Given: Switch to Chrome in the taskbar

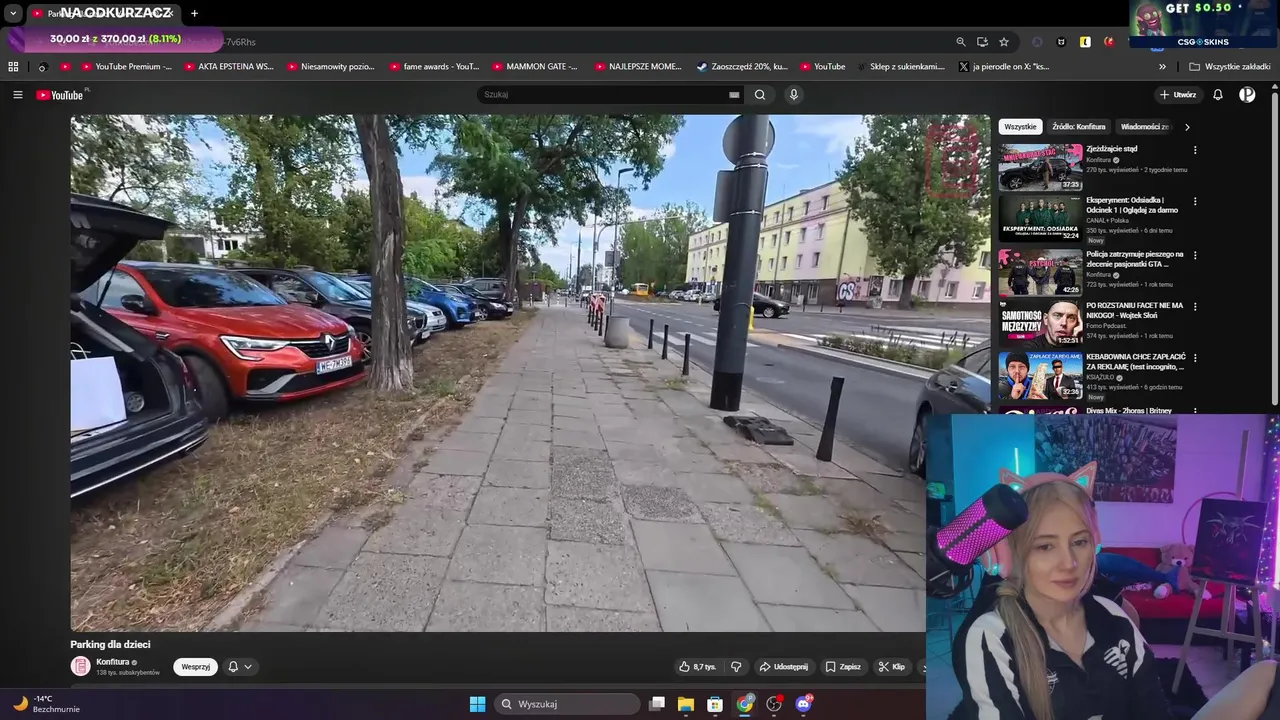Looking at the screenshot, I should pos(745,704).
